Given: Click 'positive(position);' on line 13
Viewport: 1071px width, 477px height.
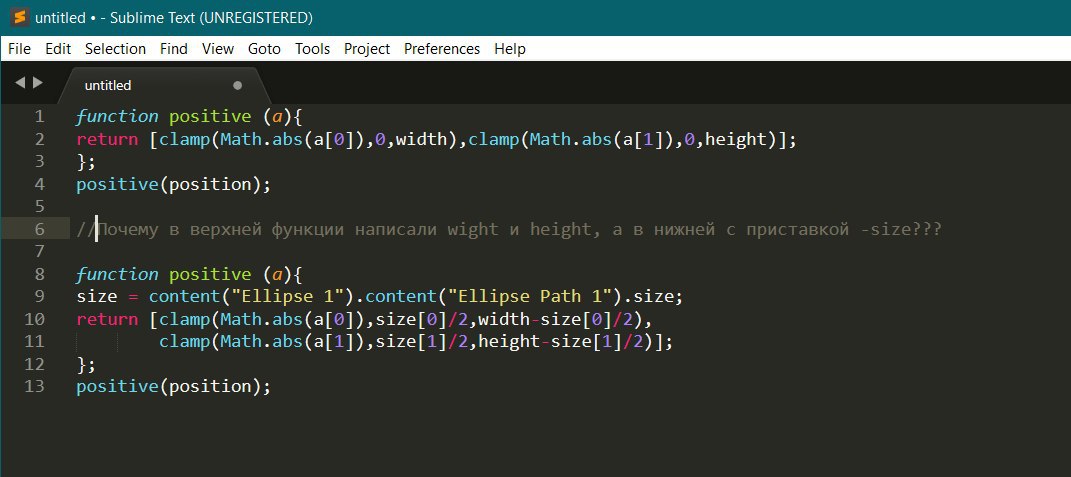Looking at the screenshot, I should 173,387.
